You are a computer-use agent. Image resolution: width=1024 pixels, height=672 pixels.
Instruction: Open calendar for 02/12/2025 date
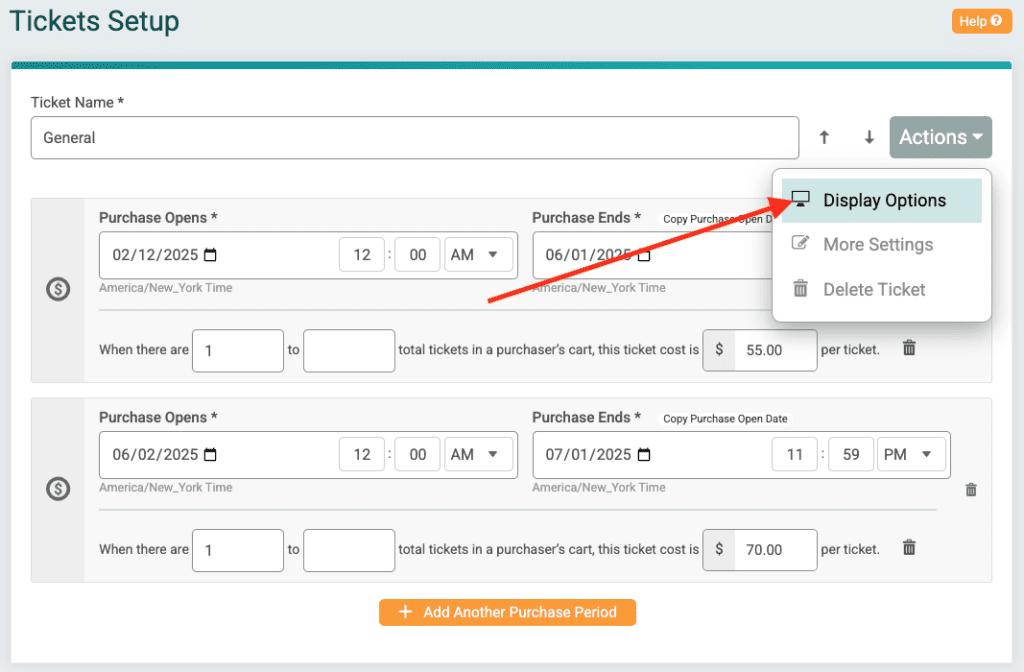[210, 255]
